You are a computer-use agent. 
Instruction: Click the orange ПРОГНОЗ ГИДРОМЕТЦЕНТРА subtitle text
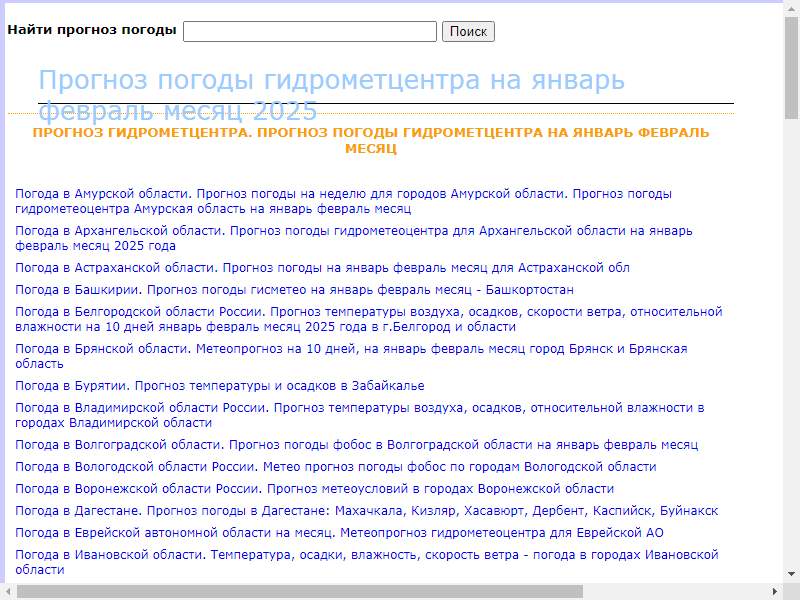coord(371,140)
